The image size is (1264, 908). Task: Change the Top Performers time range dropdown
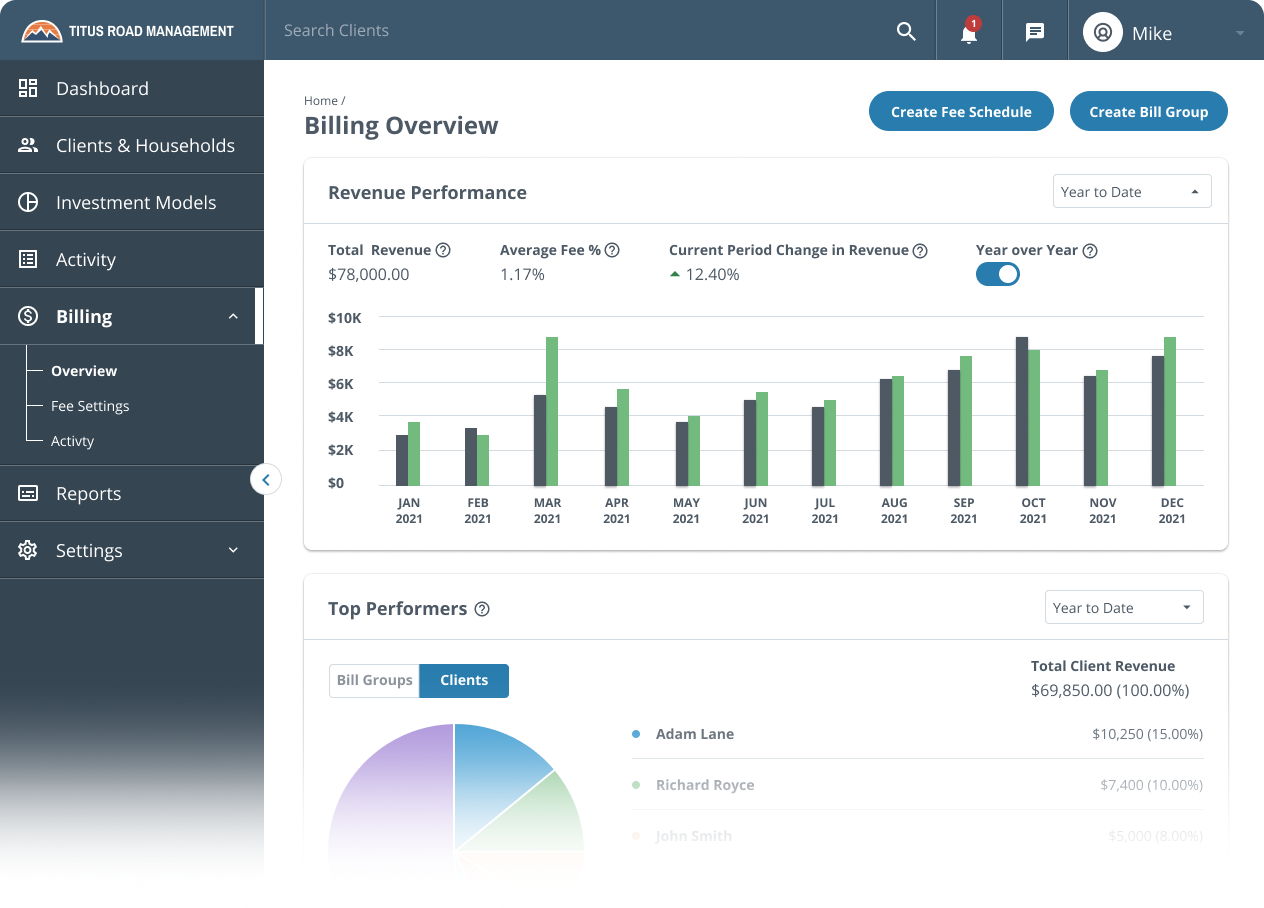tap(1124, 607)
